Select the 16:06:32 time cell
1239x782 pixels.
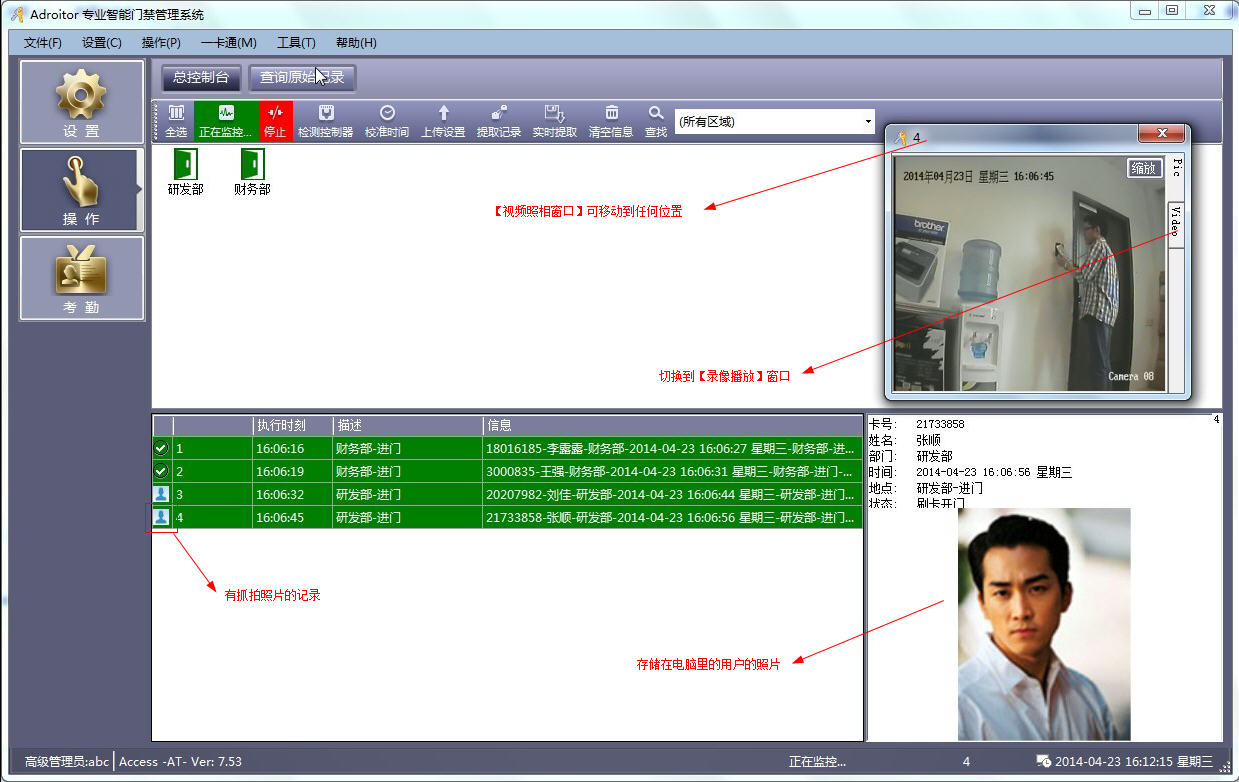click(x=293, y=494)
